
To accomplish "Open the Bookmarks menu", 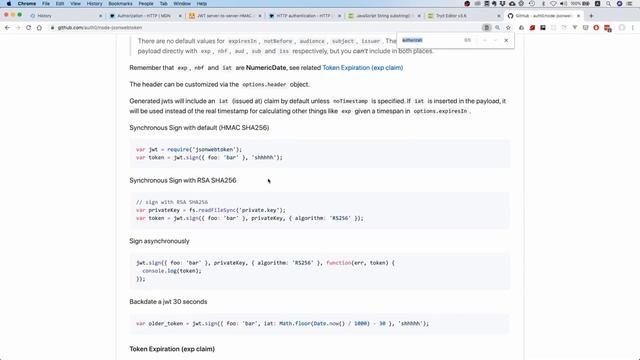I will (x=120, y=4).
